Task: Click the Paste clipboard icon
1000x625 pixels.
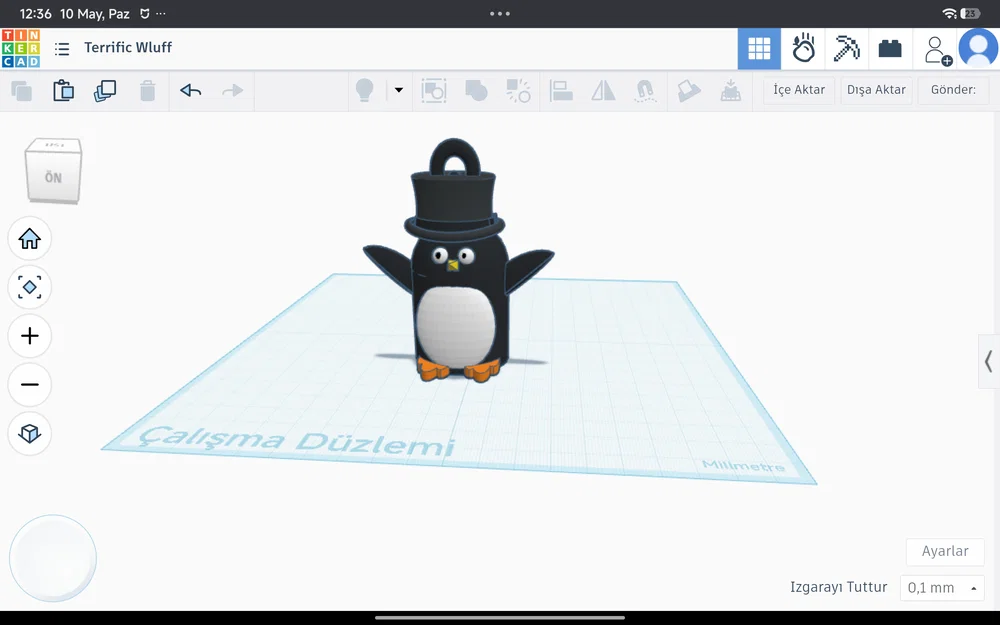Action: pos(63,91)
